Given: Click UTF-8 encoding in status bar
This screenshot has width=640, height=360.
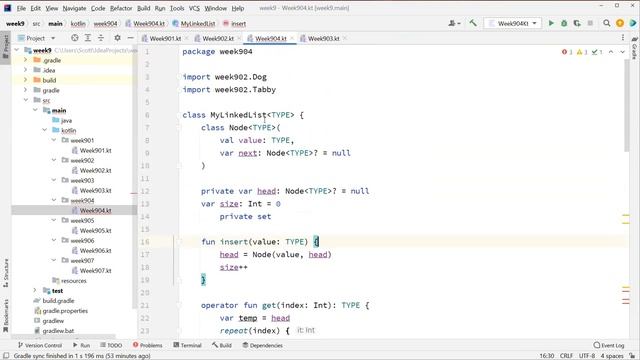Looking at the screenshot, I should tap(587, 356).
